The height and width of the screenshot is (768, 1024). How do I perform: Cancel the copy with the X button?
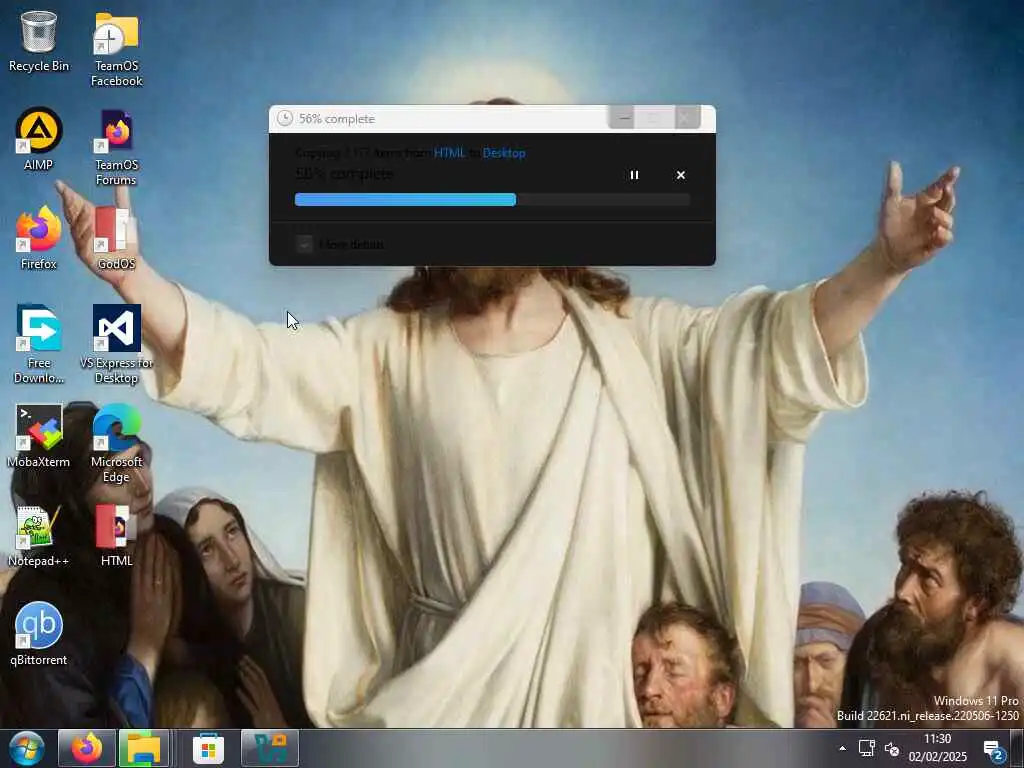coord(680,175)
